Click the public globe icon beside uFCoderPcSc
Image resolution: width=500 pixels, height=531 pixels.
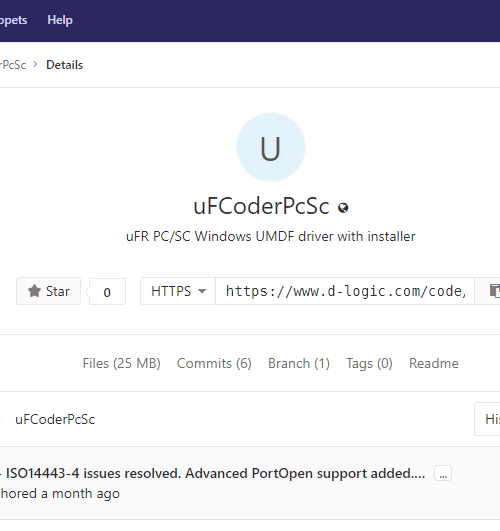tap(343, 208)
